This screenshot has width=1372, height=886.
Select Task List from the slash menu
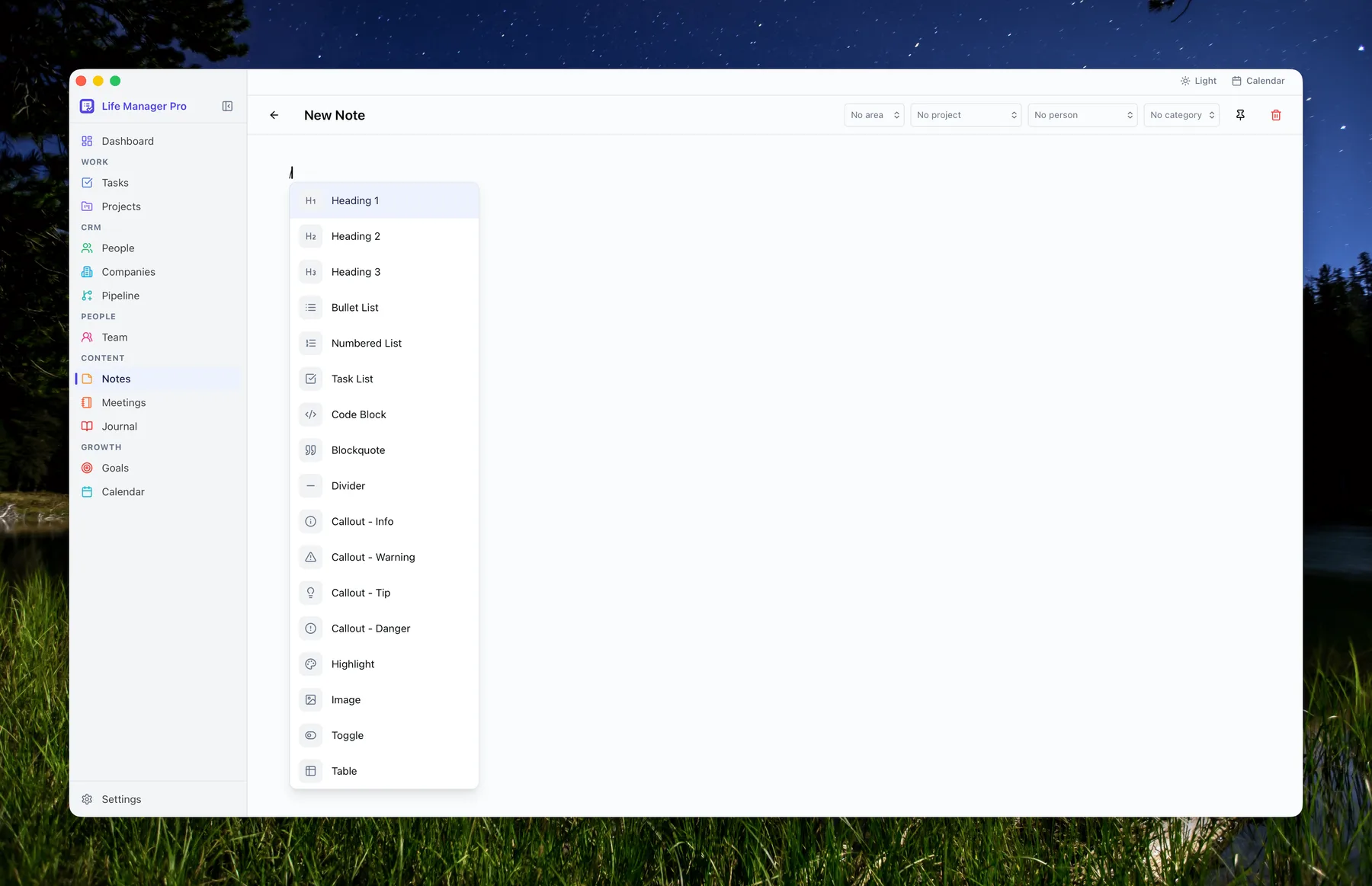click(x=384, y=379)
